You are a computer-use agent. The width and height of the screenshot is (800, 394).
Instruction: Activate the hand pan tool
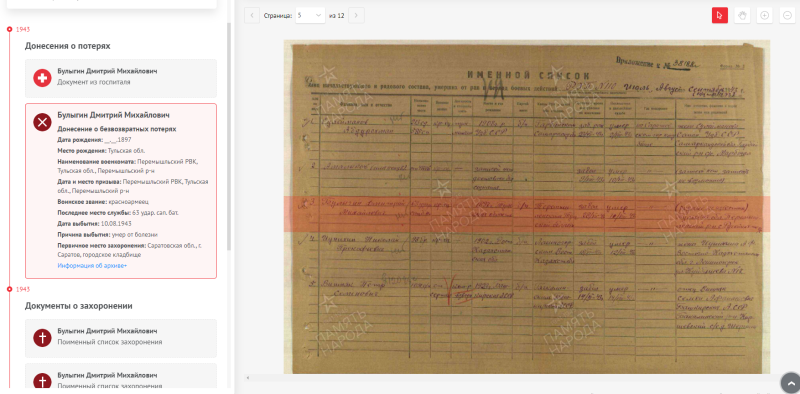[742, 15]
